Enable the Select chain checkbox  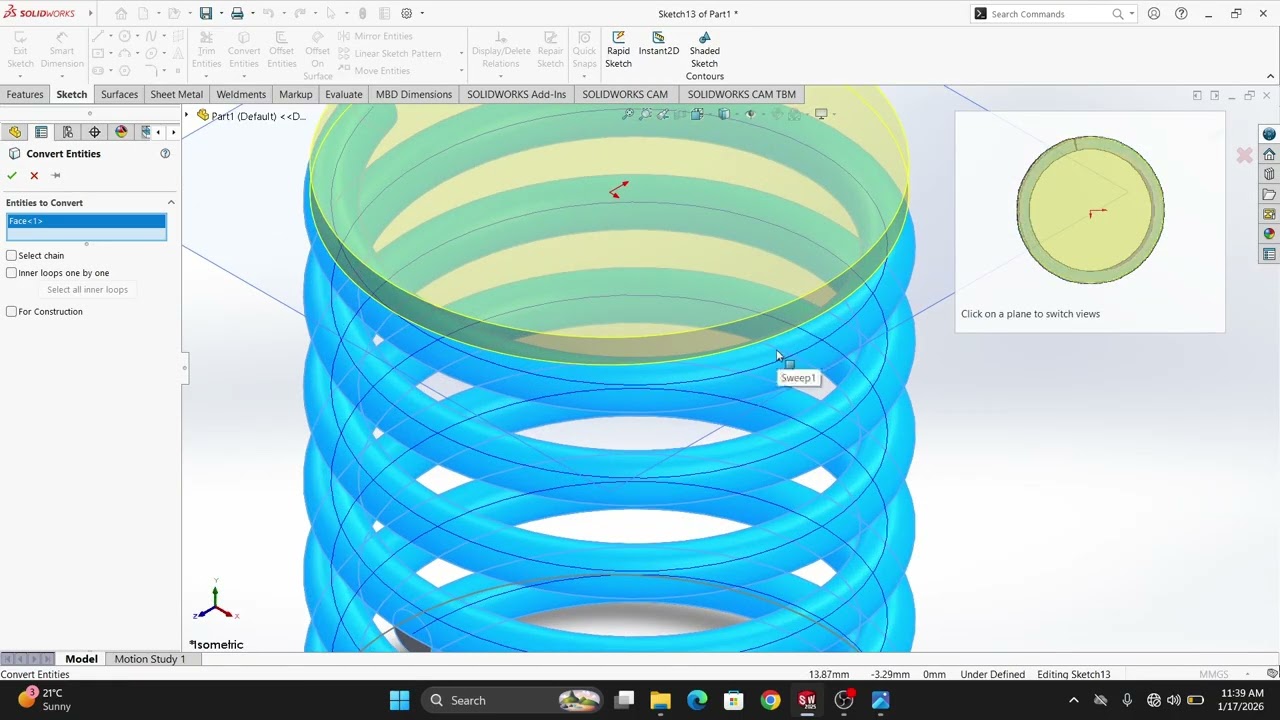click(12, 255)
